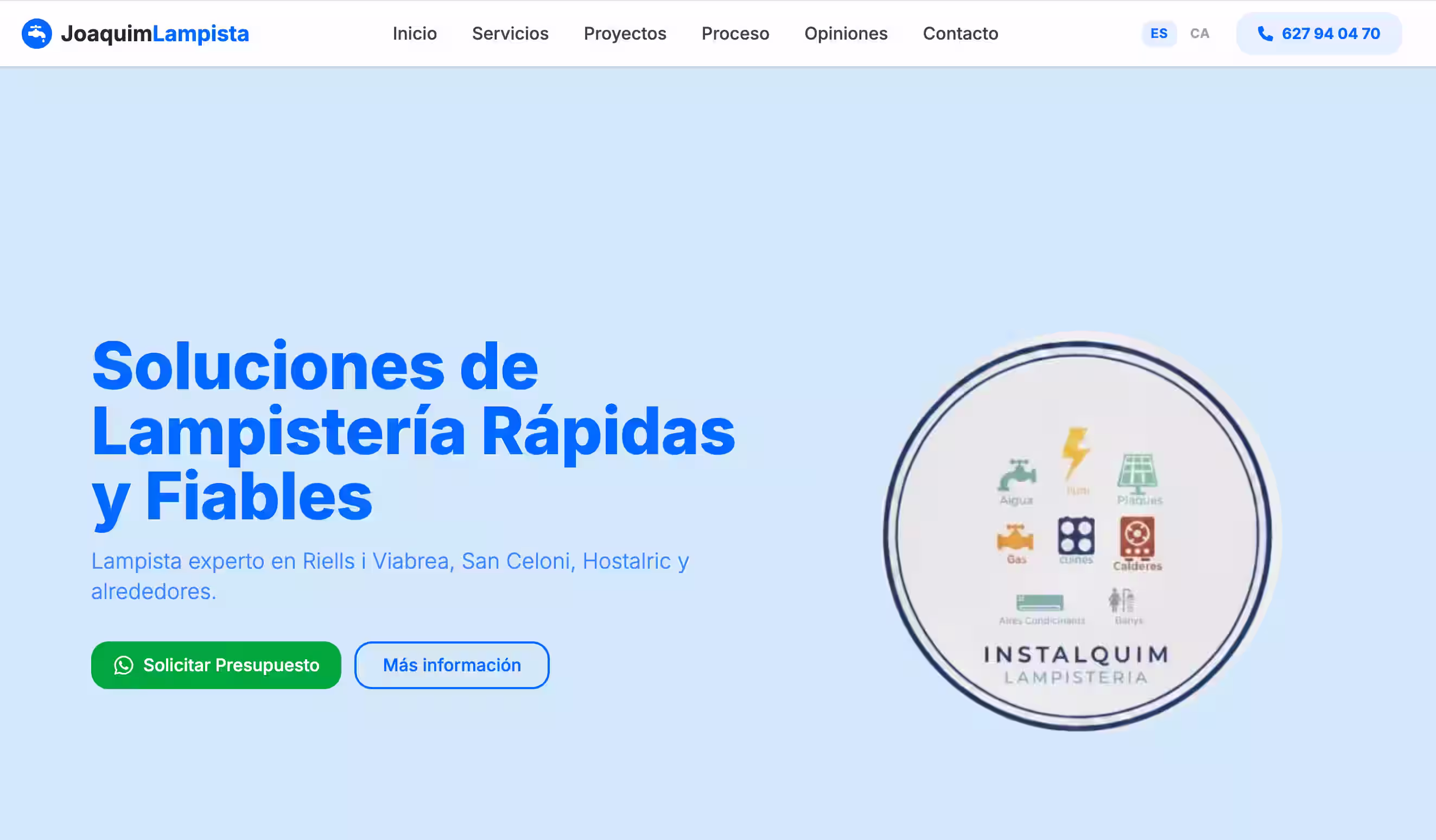Call the 627 94 04 70 button
1436x840 pixels.
[x=1319, y=34]
